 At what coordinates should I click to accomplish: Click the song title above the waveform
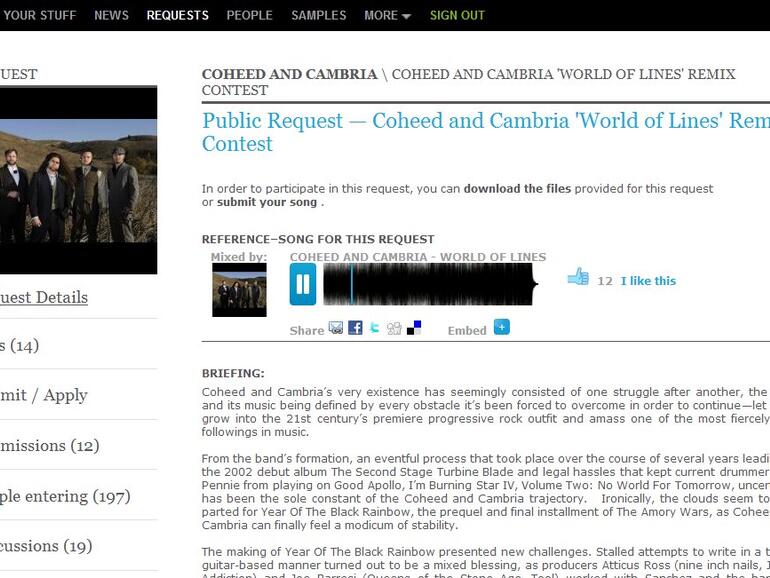click(418, 257)
